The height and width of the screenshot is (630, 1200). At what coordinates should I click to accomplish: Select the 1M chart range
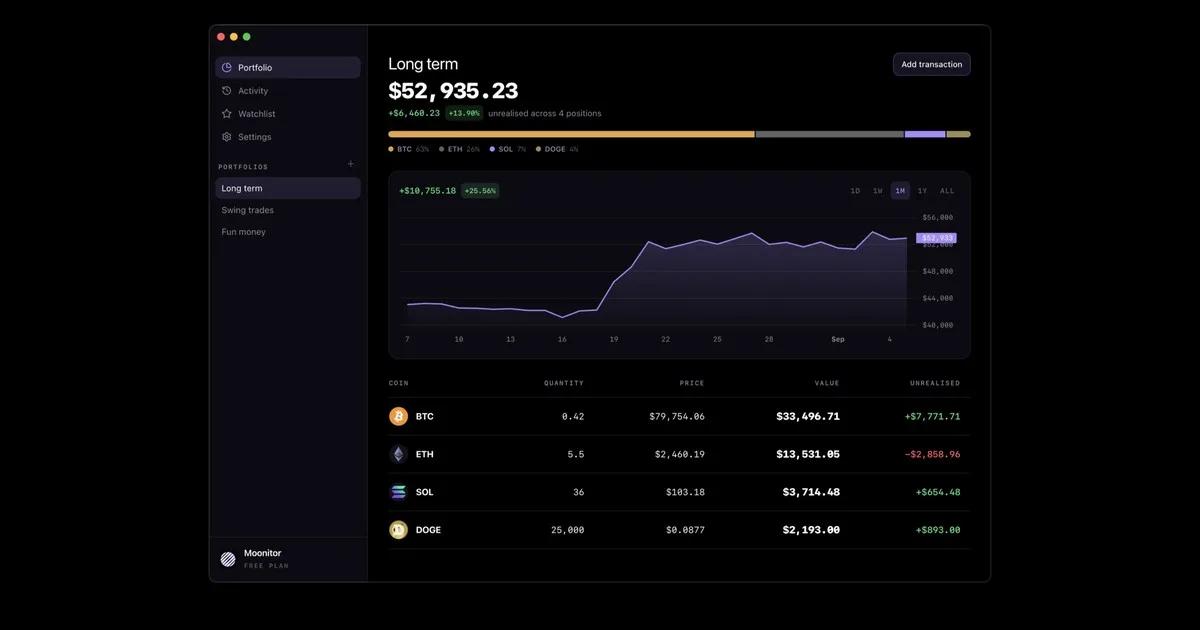click(900, 191)
